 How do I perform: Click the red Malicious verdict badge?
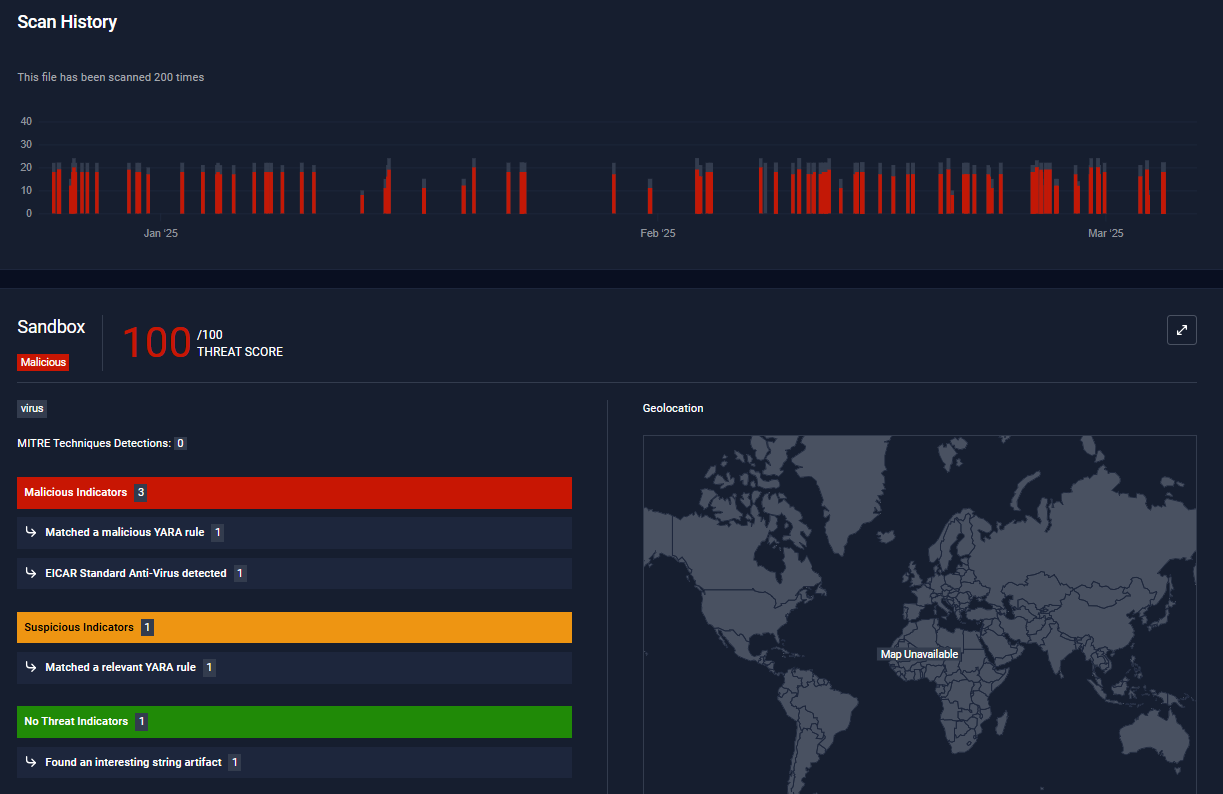[x=43, y=362]
